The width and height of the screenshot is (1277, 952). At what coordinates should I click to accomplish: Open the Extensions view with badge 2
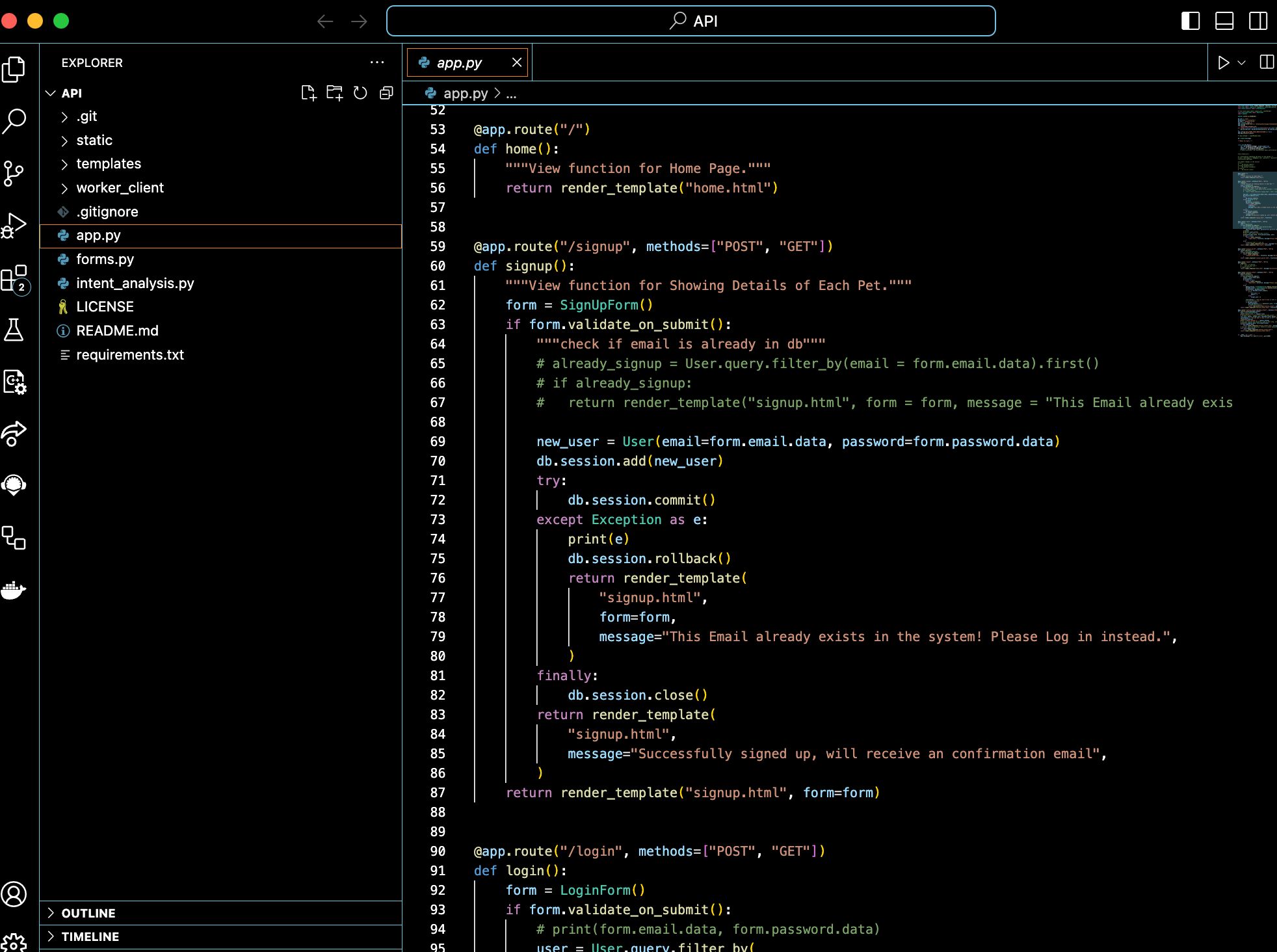[x=14, y=278]
